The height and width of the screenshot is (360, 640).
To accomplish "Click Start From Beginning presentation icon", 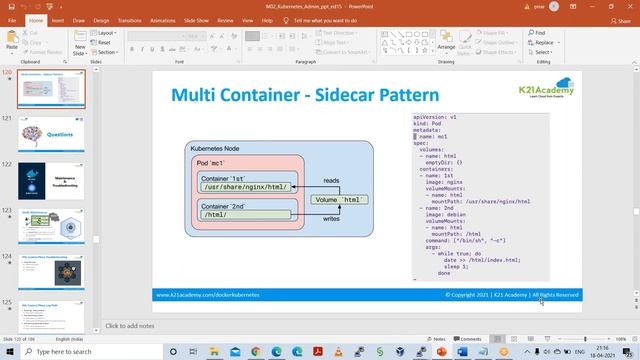I will tap(49, 7).
